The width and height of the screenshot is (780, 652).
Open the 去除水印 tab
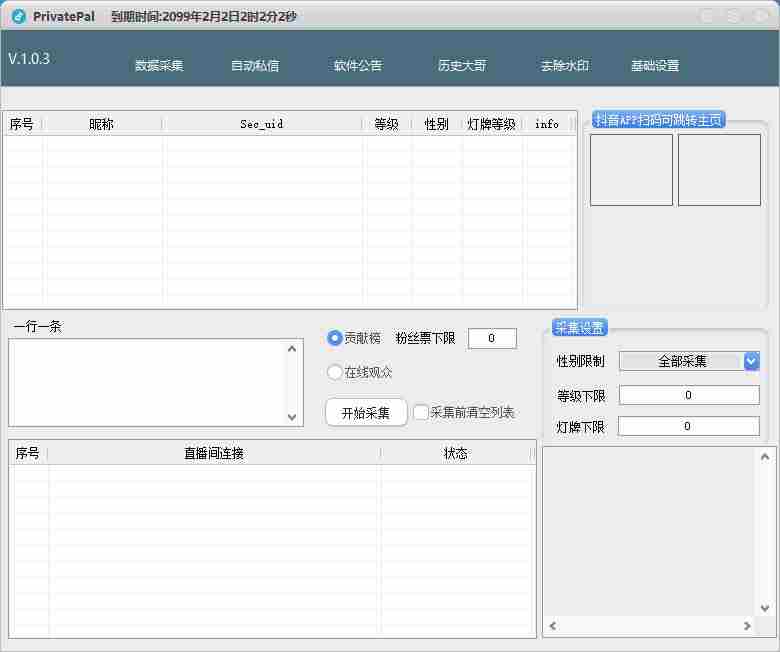pos(565,66)
